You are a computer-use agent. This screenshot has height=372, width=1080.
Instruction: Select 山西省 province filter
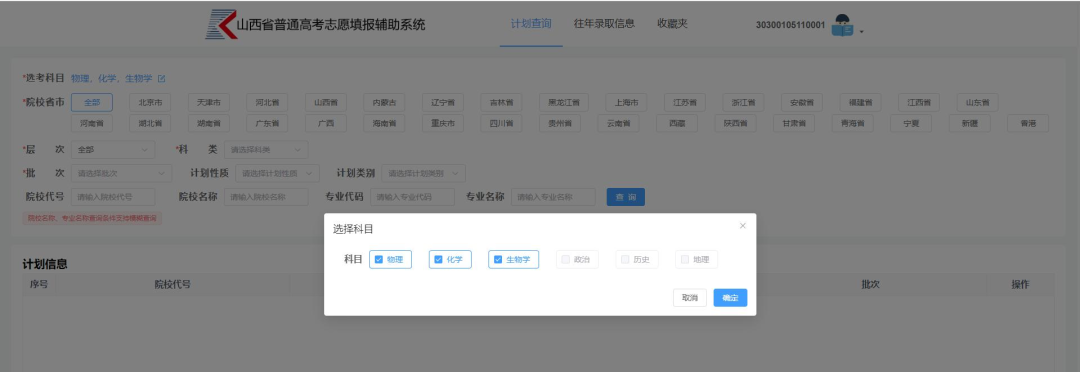point(326,103)
